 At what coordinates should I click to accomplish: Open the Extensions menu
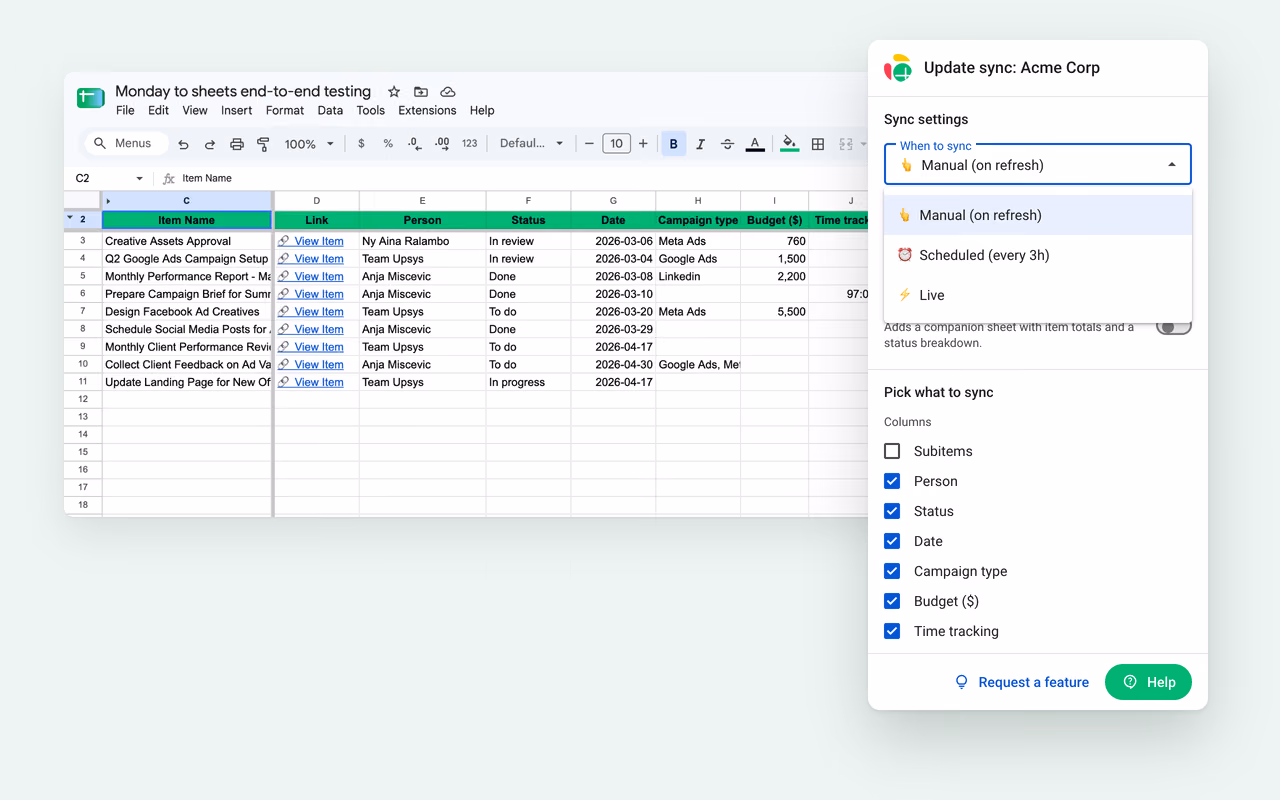click(x=427, y=111)
